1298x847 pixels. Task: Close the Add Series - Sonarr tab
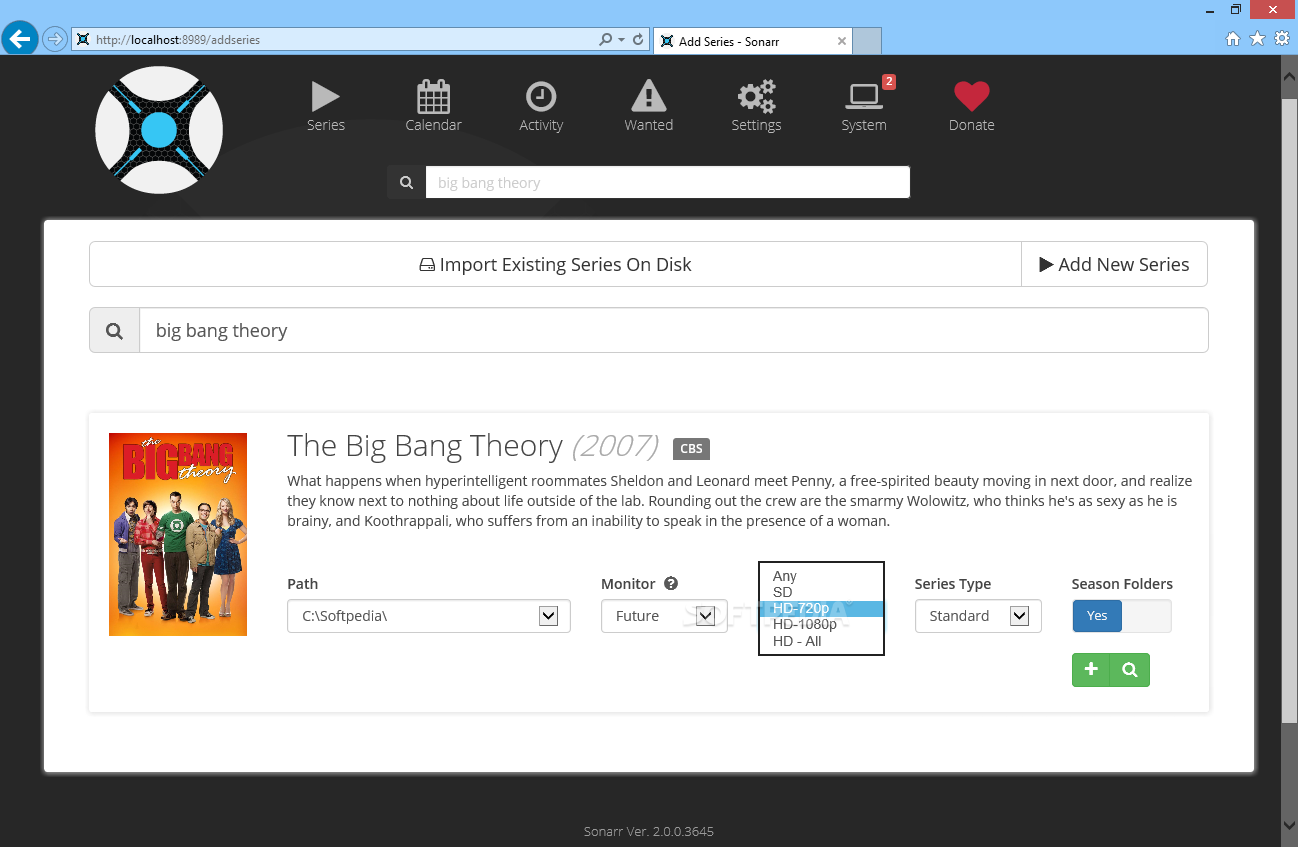tap(842, 41)
